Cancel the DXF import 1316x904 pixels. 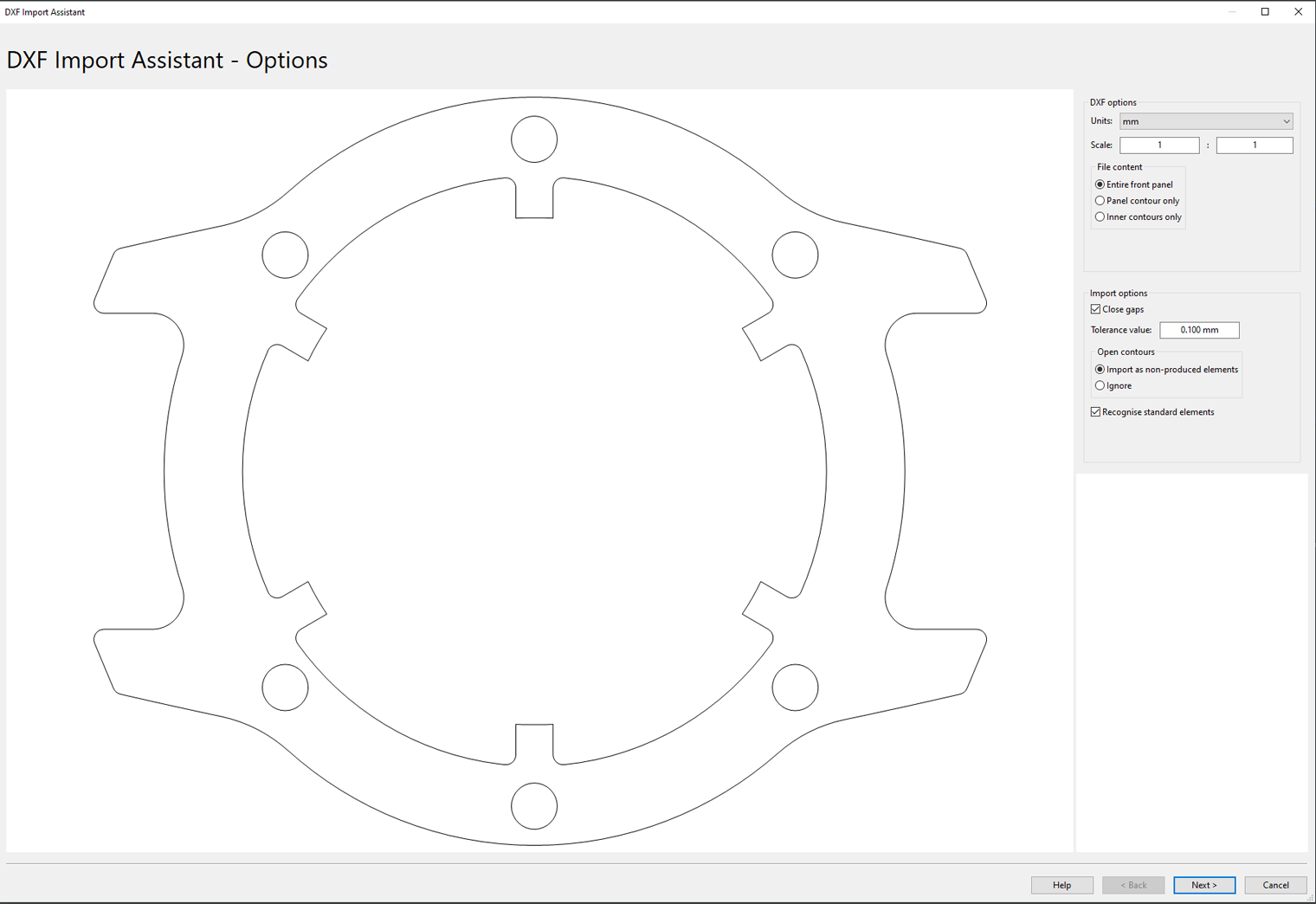click(x=1275, y=885)
